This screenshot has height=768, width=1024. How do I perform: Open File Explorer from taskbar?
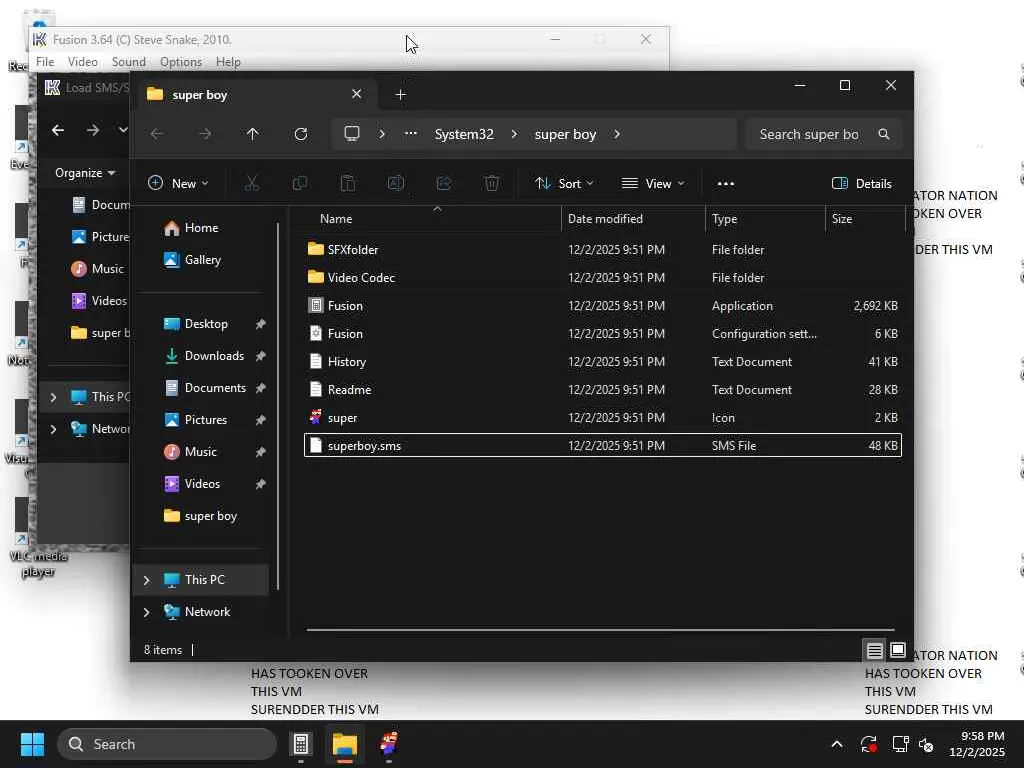(x=345, y=744)
